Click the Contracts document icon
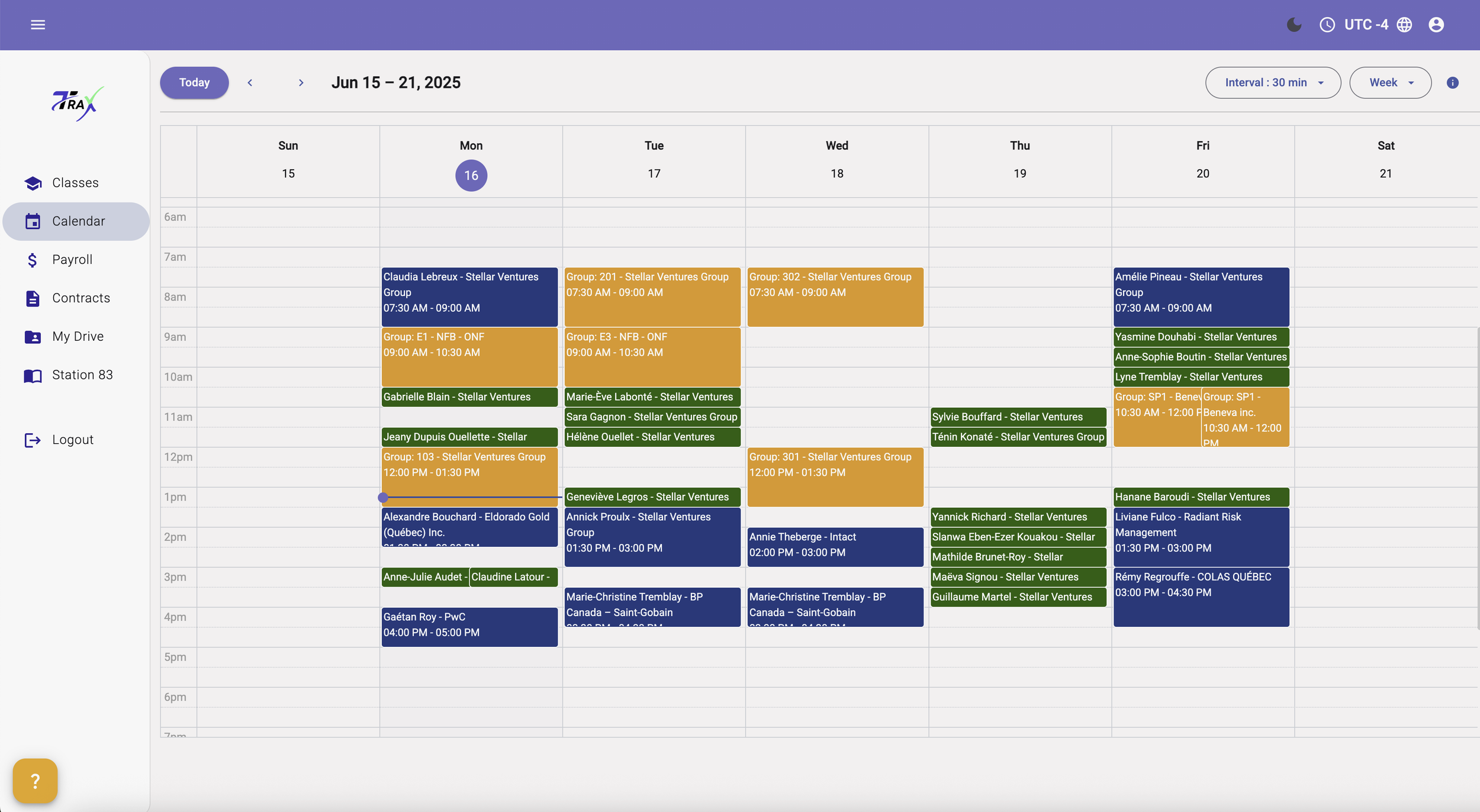 click(33, 298)
